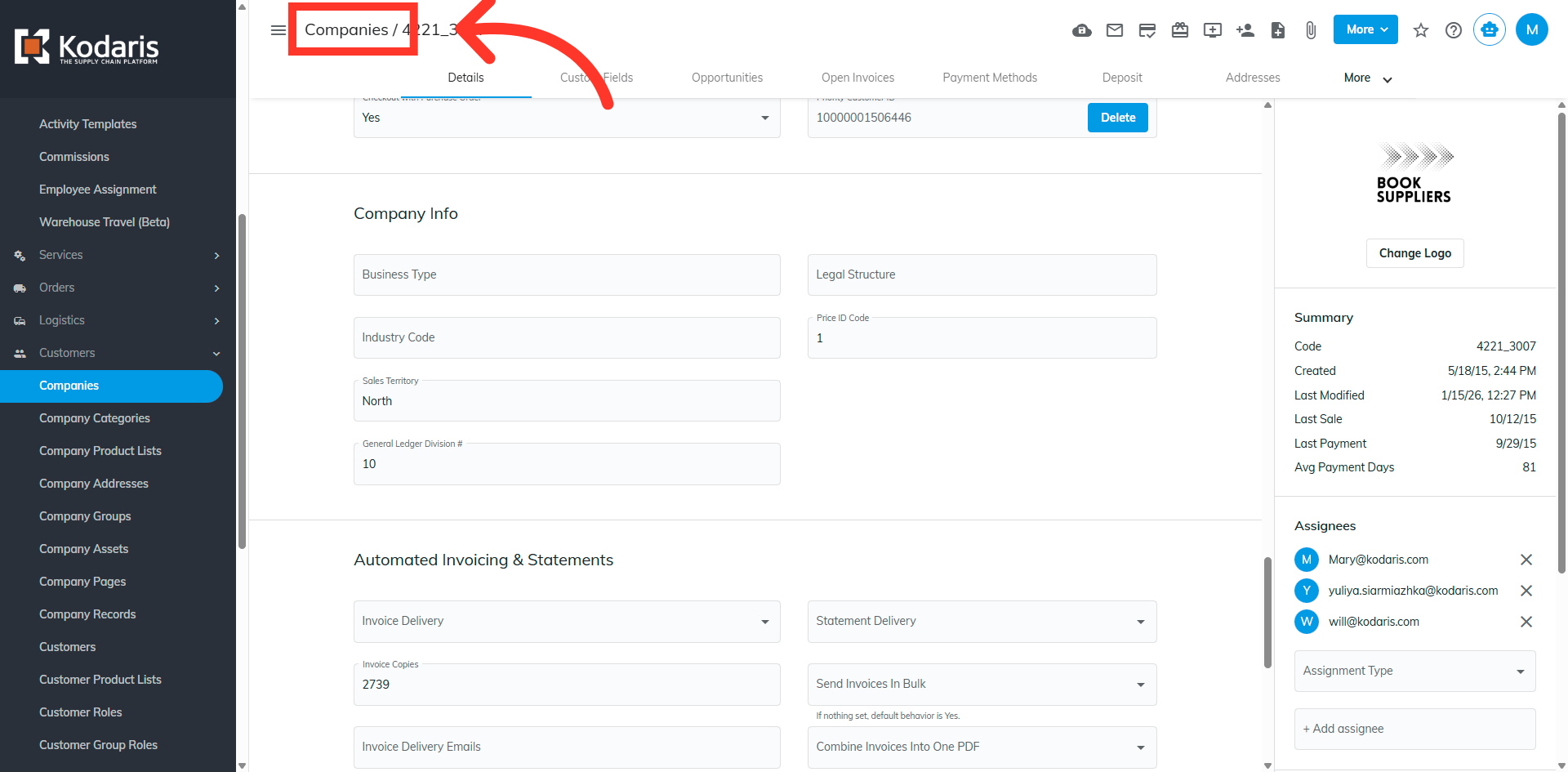1568x772 pixels.
Task: Open help question mark icon
Action: pyautogui.click(x=1454, y=30)
